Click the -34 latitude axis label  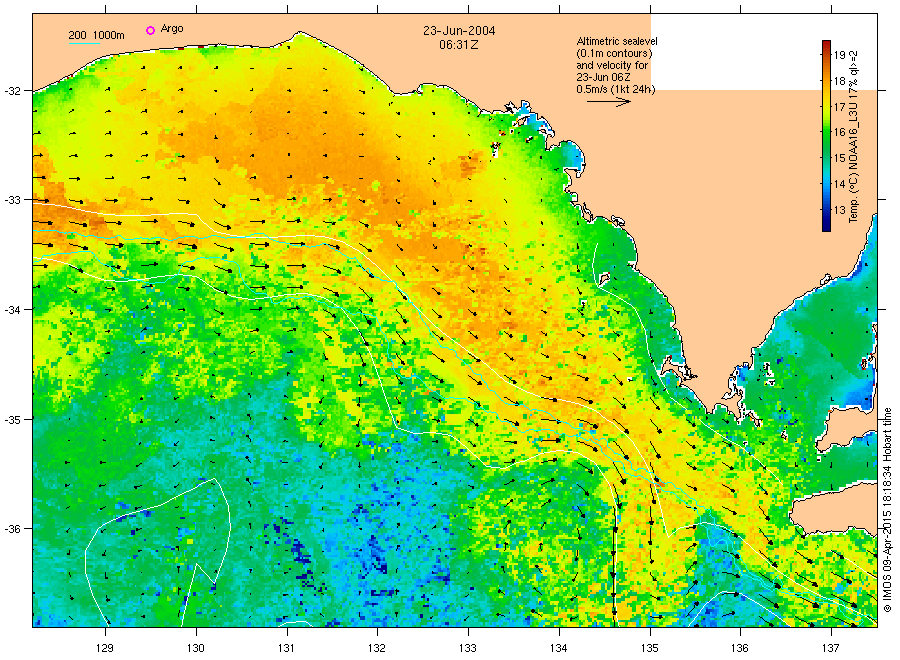(13, 309)
